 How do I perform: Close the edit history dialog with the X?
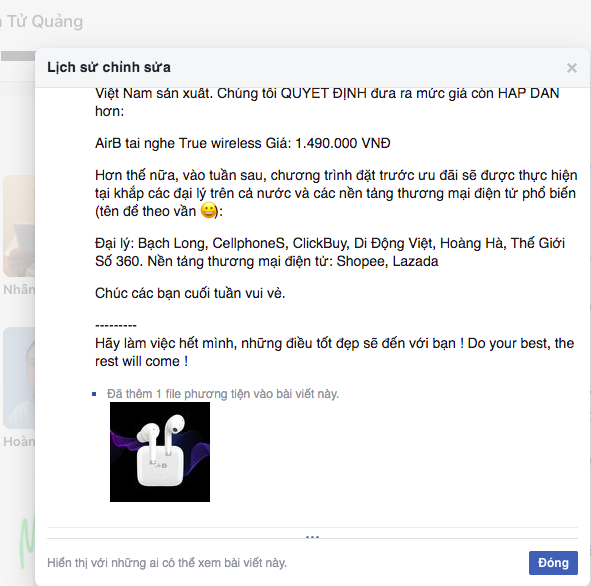[571, 68]
